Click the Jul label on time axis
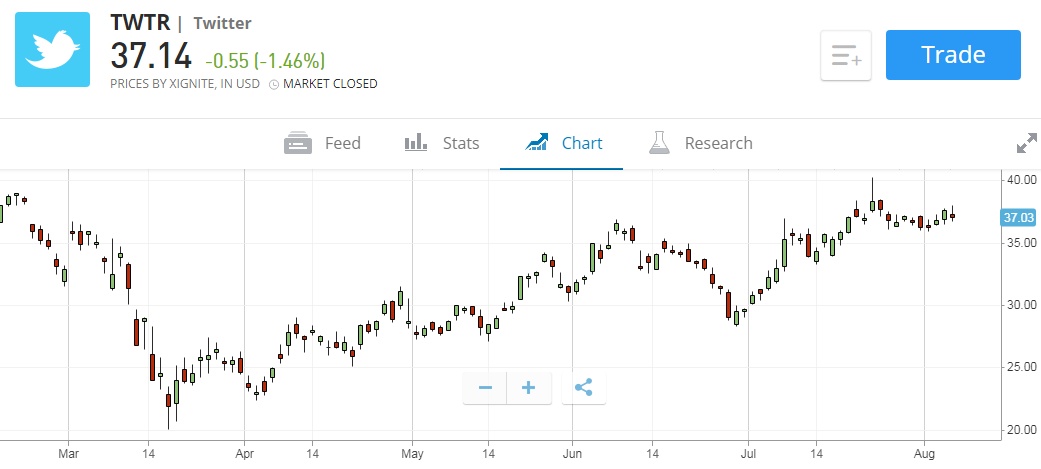Screen dimensions: 1041x469 coord(749,452)
